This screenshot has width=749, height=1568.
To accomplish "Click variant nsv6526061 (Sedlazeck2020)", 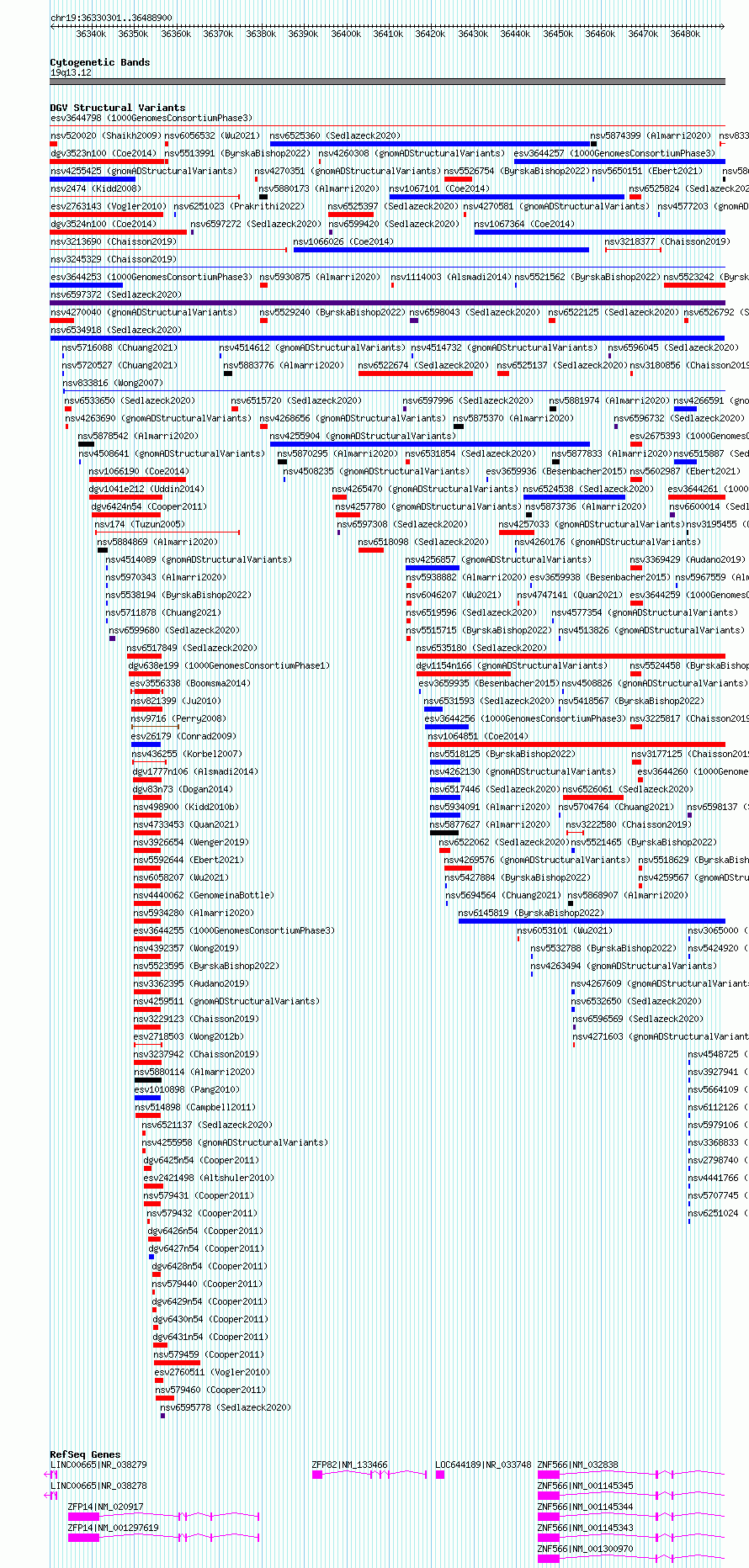I will [x=628, y=789].
